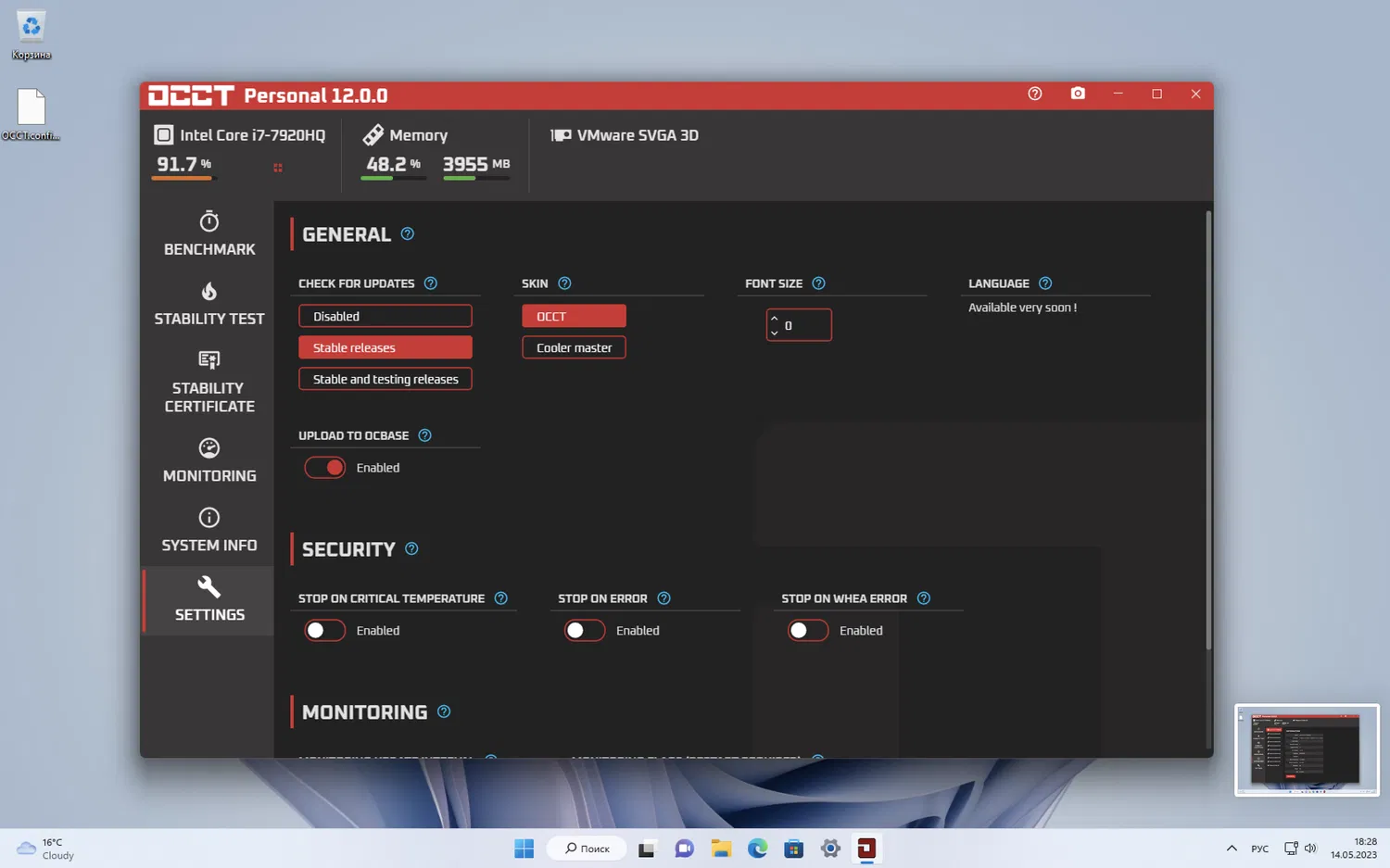
Task: Switch input language via РУС indicator
Action: pyautogui.click(x=1260, y=849)
